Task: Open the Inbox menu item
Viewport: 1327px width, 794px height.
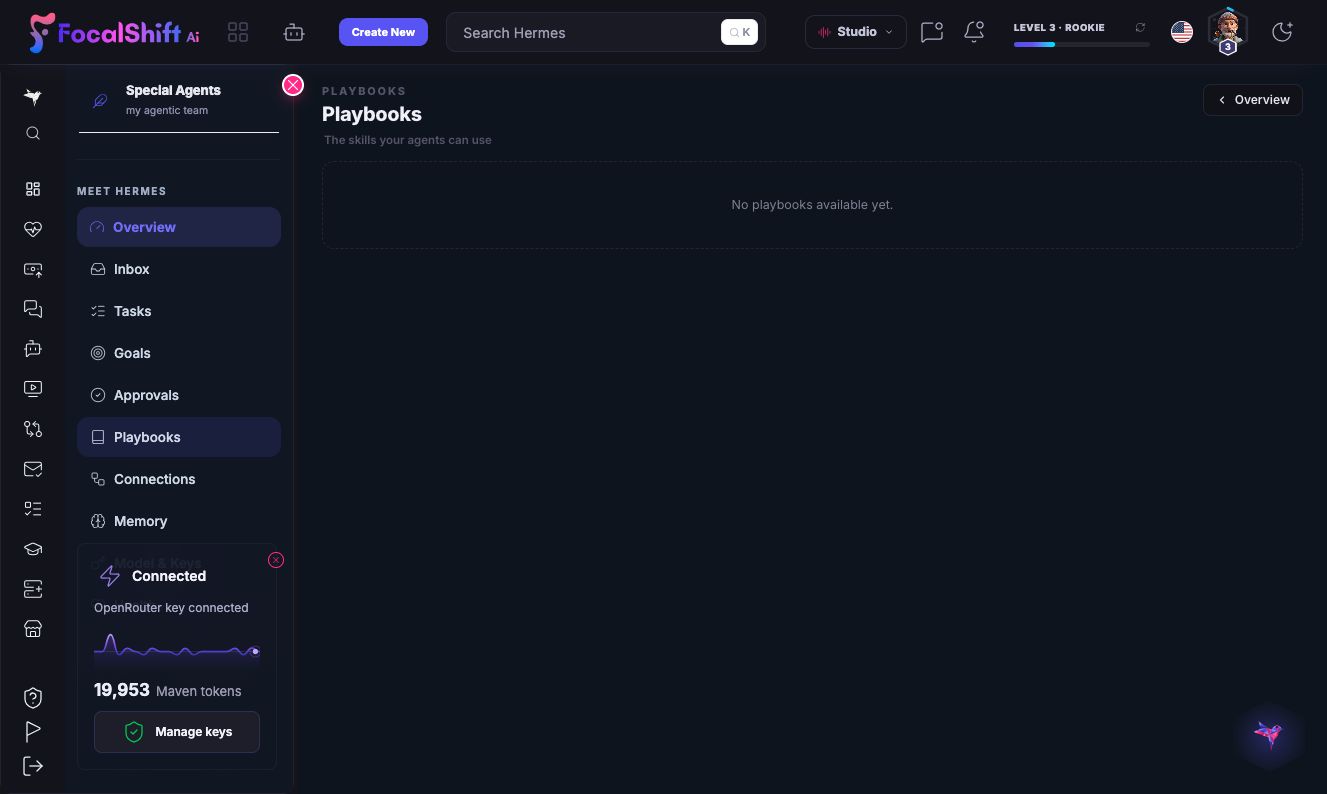Action: 179,269
